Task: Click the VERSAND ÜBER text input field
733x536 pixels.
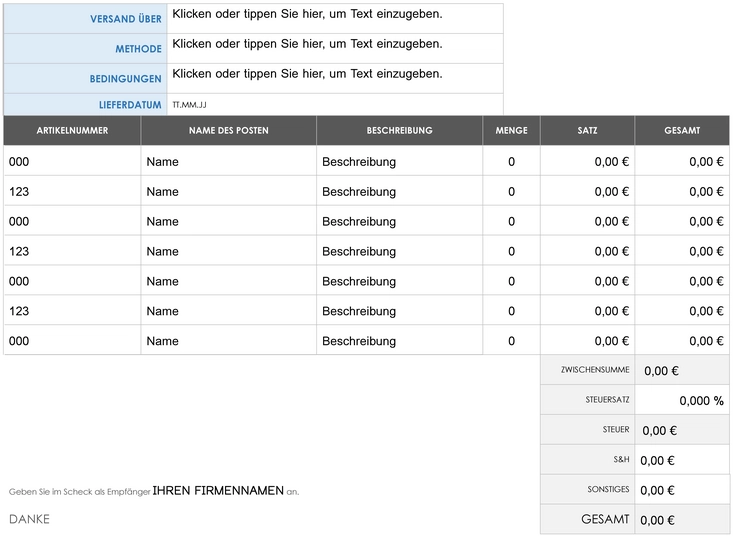Action: (335, 18)
